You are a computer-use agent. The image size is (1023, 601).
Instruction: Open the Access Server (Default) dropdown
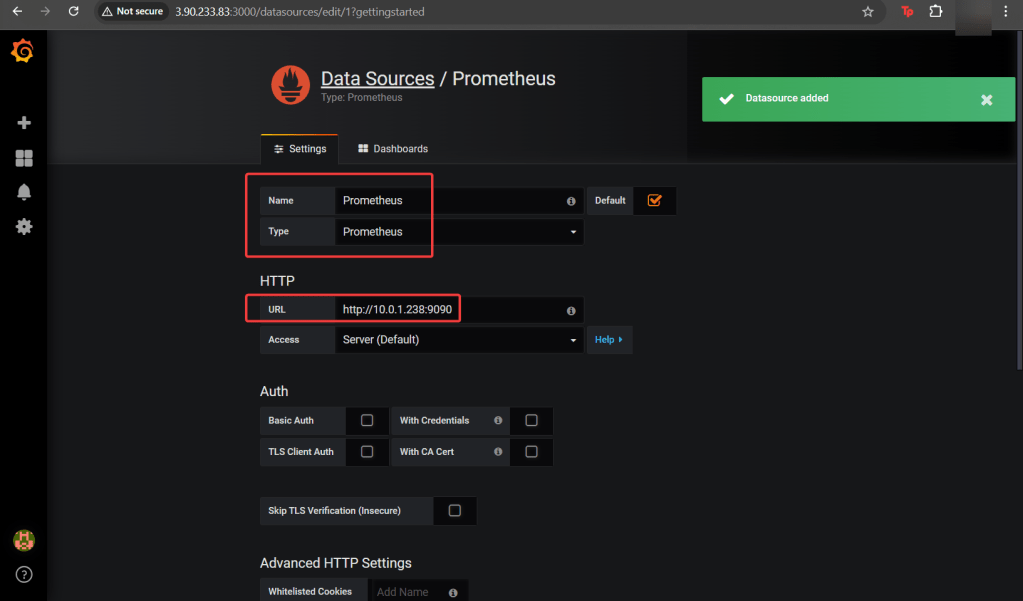pyautogui.click(x=459, y=340)
